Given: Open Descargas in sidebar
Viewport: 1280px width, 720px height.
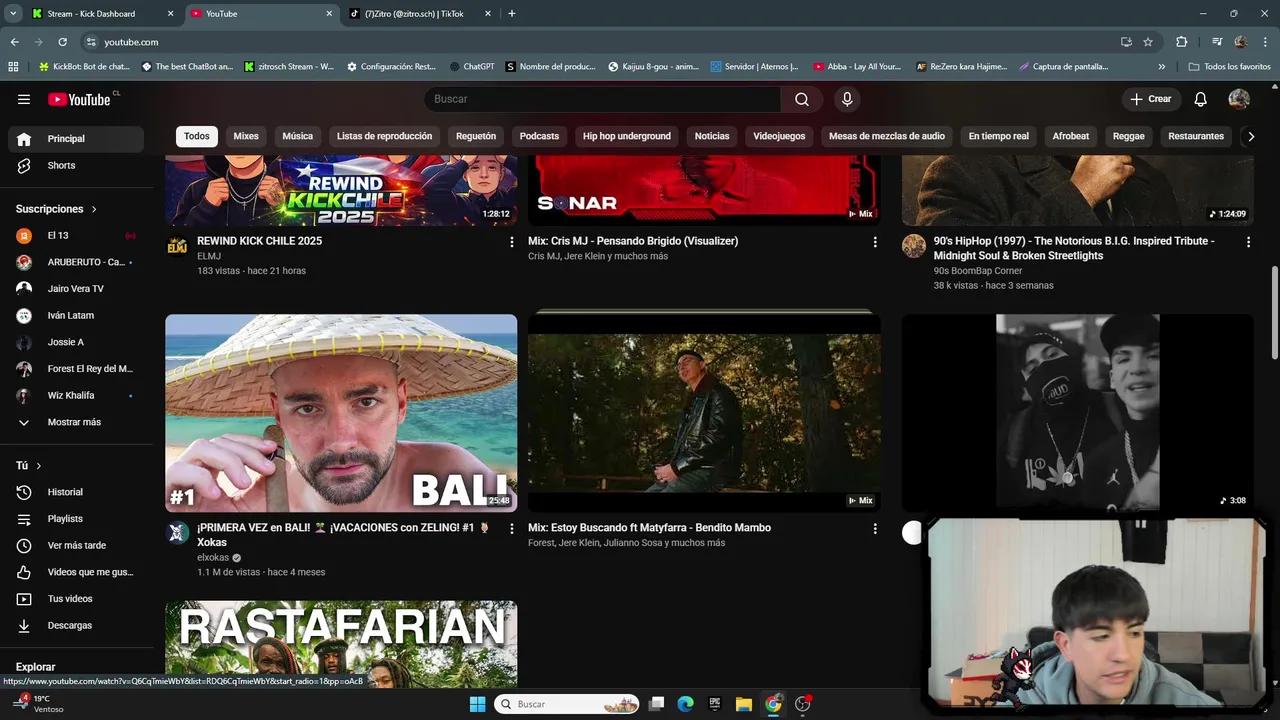Looking at the screenshot, I should (76, 625).
